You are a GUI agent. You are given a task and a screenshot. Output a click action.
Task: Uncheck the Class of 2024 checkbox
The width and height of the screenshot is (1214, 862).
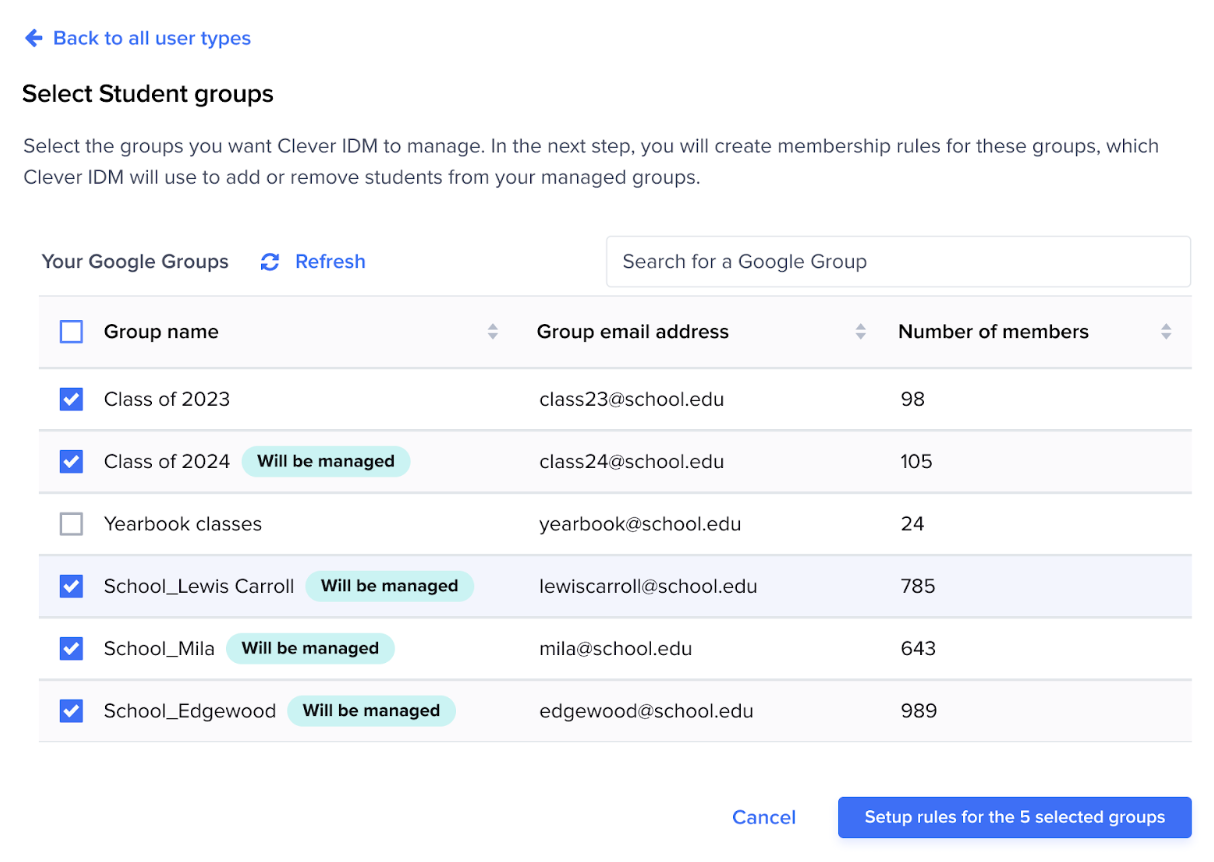[x=71, y=461]
